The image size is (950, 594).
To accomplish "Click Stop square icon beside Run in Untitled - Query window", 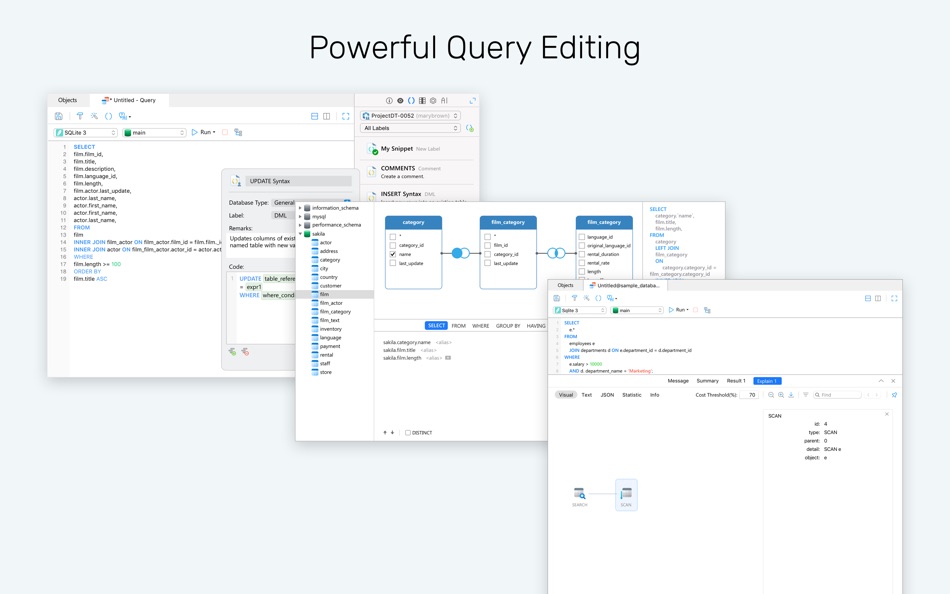I will [x=225, y=132].
